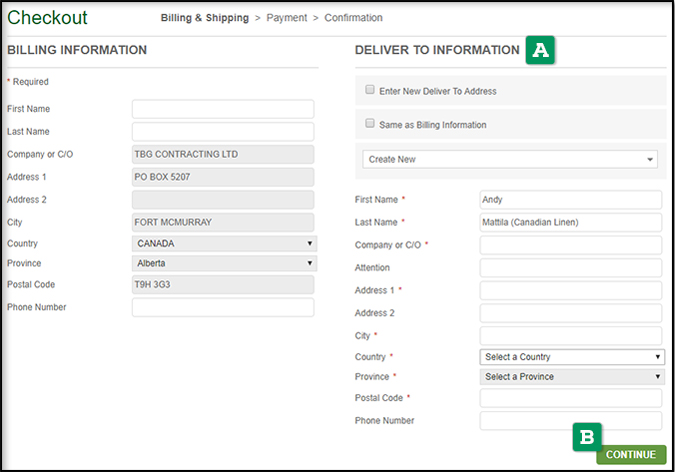Focus the delivery Postal Code field
The height and width of the screenshot is (472, 675).
pyautogui.click(x=571, y=399)
